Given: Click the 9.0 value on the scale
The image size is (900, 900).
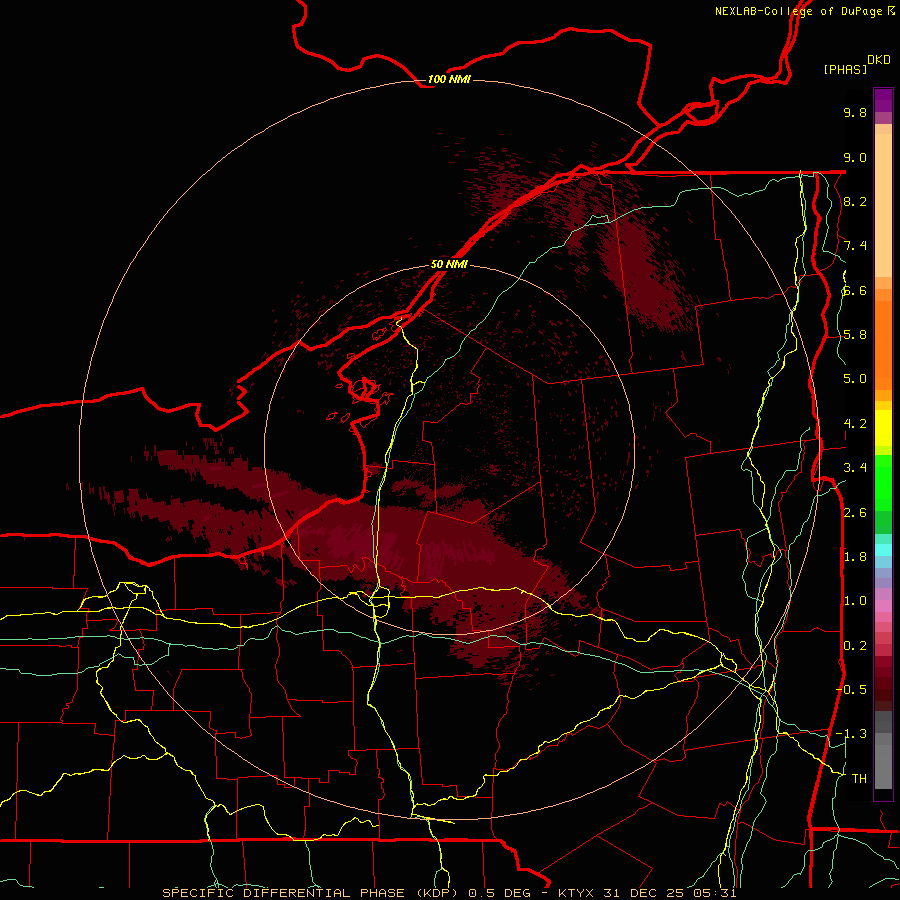Looking at the screenshot, I should click(855, 157).
